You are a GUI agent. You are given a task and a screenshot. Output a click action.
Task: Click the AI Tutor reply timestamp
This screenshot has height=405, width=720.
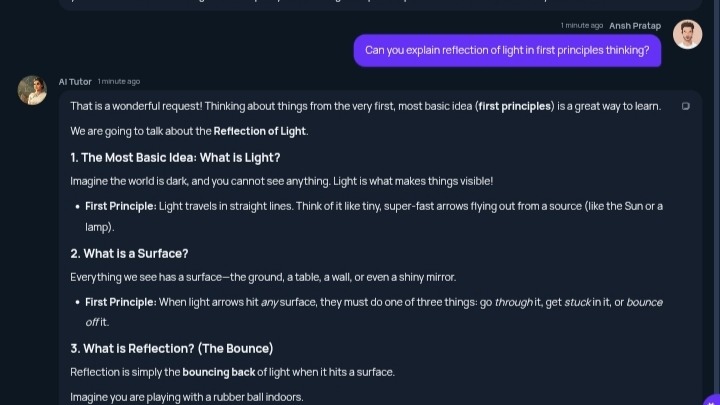tap(119, 82)
